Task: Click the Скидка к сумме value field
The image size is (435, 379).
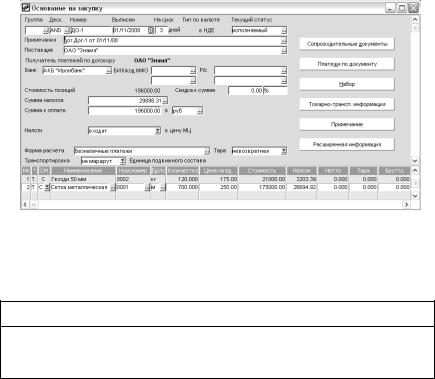Action: (246, 91)
